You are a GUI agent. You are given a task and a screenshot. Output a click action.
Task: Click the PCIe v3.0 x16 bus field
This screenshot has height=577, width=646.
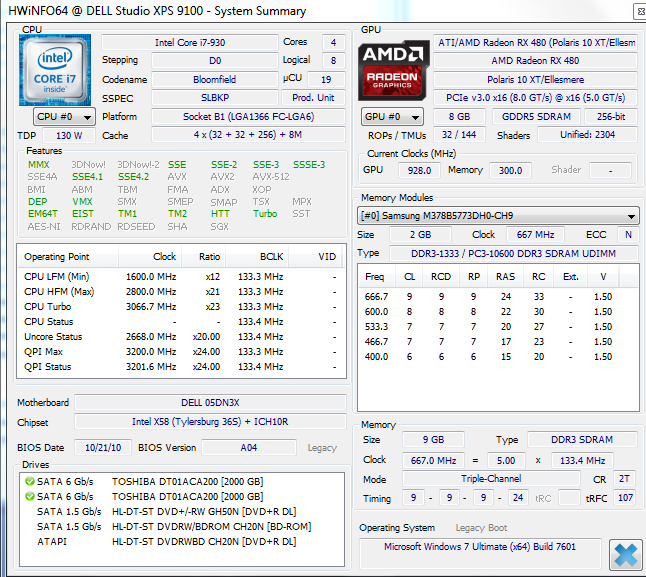coord(535,98)
